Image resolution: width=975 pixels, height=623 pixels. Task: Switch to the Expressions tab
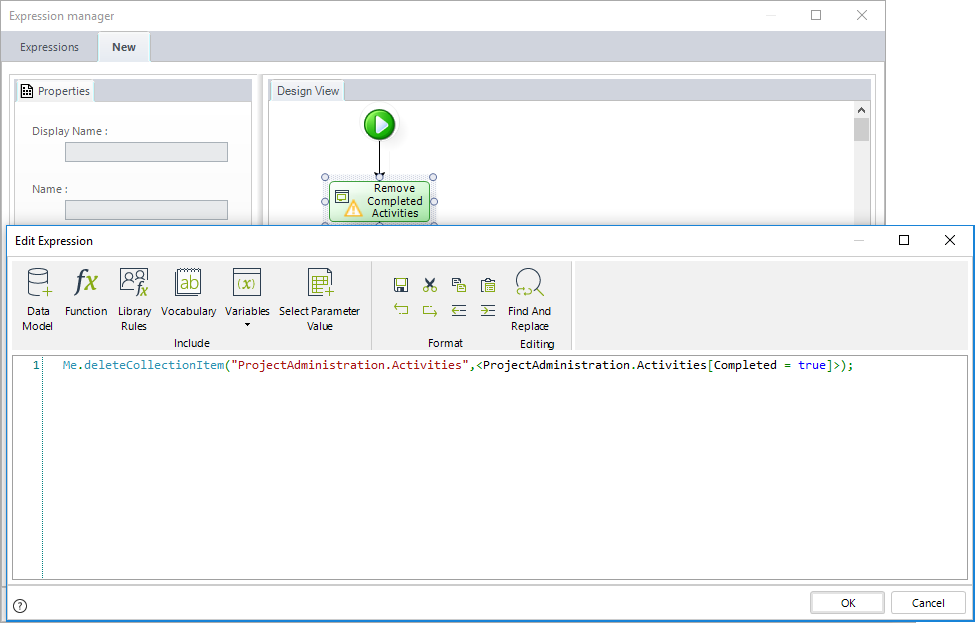pos(50,47)
